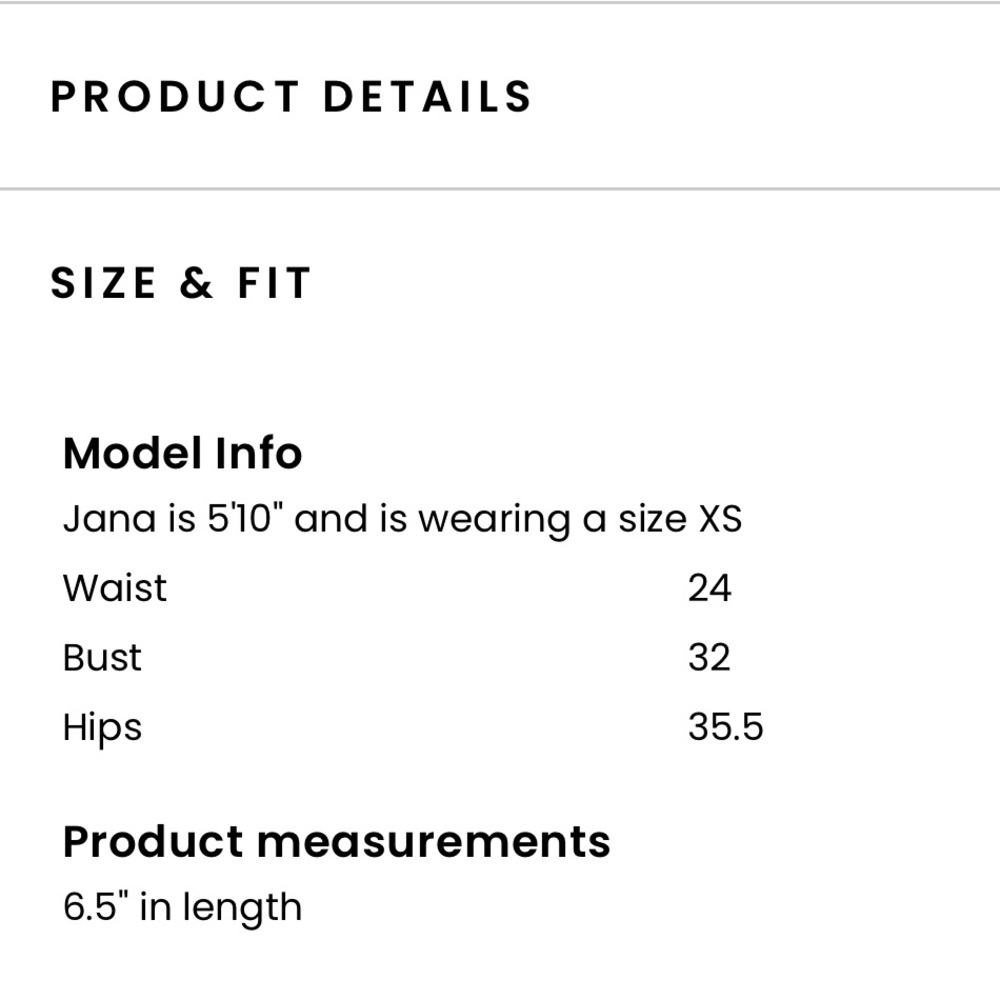Click the hips value 35.5
Screen dimensions: 1000x1000
click(x=725, y=727)
